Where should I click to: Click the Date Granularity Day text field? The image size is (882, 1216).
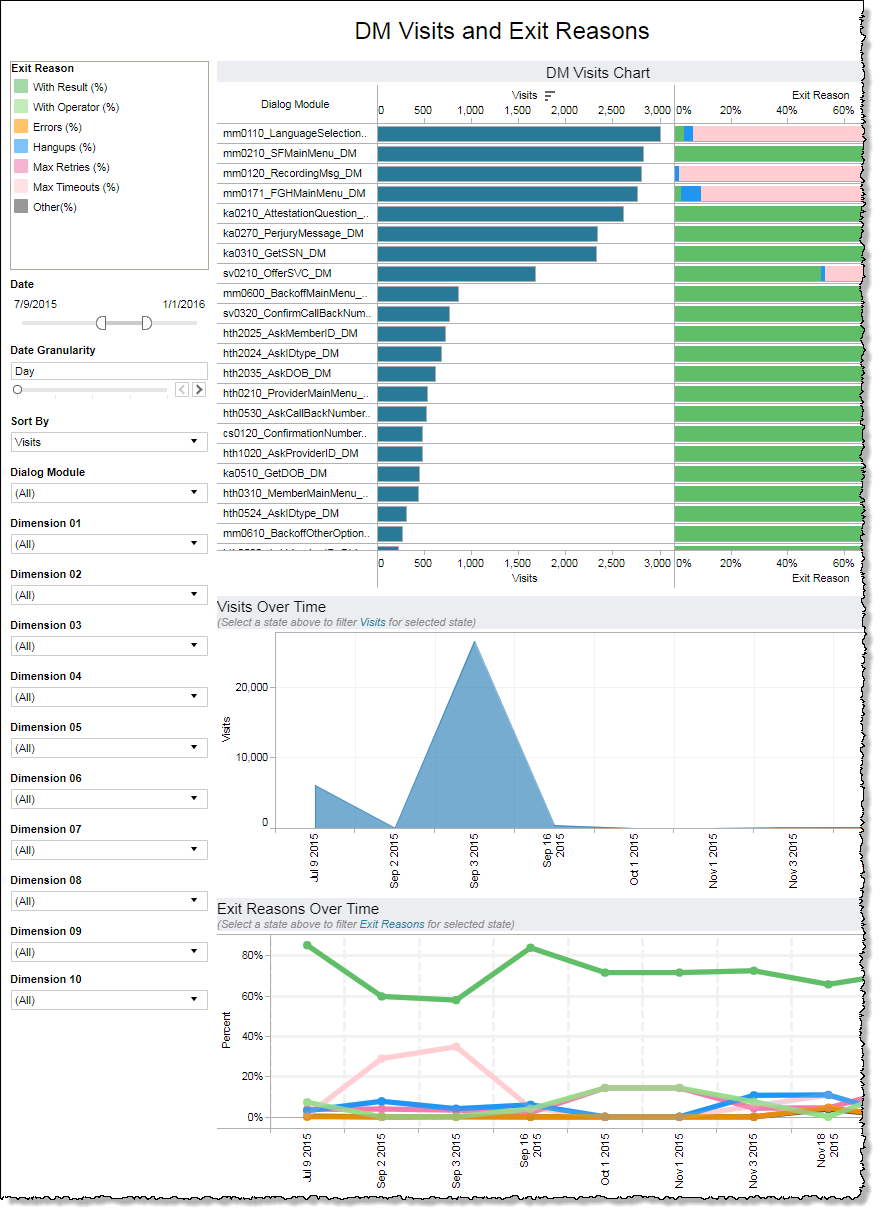(109, 371)
